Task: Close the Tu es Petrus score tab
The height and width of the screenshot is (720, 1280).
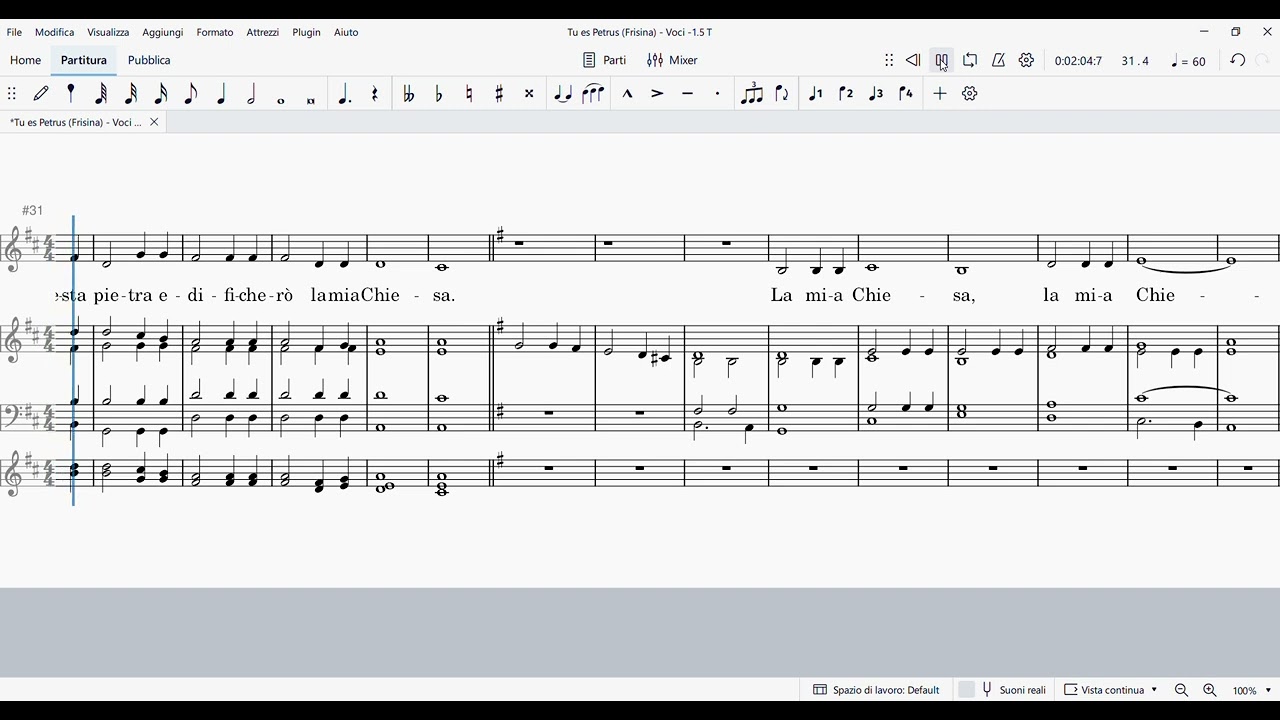Action: coord(154,122)
